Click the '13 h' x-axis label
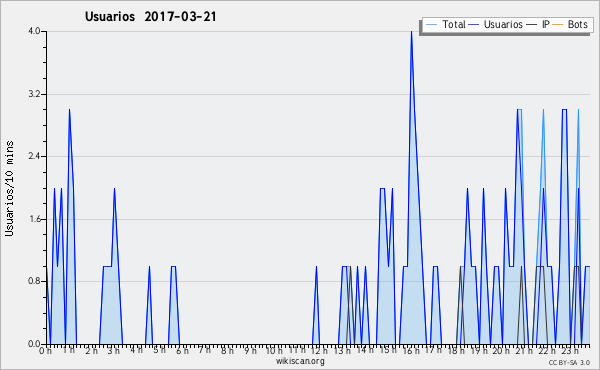Screen dimensions: 600x370 pos(342,351)
